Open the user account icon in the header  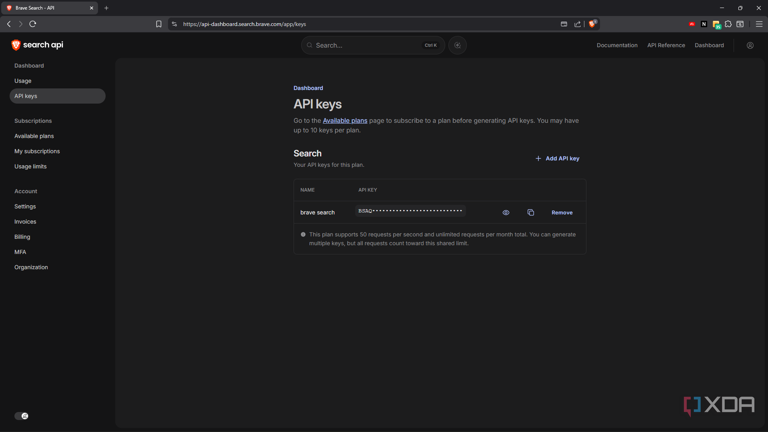(750, 46)
